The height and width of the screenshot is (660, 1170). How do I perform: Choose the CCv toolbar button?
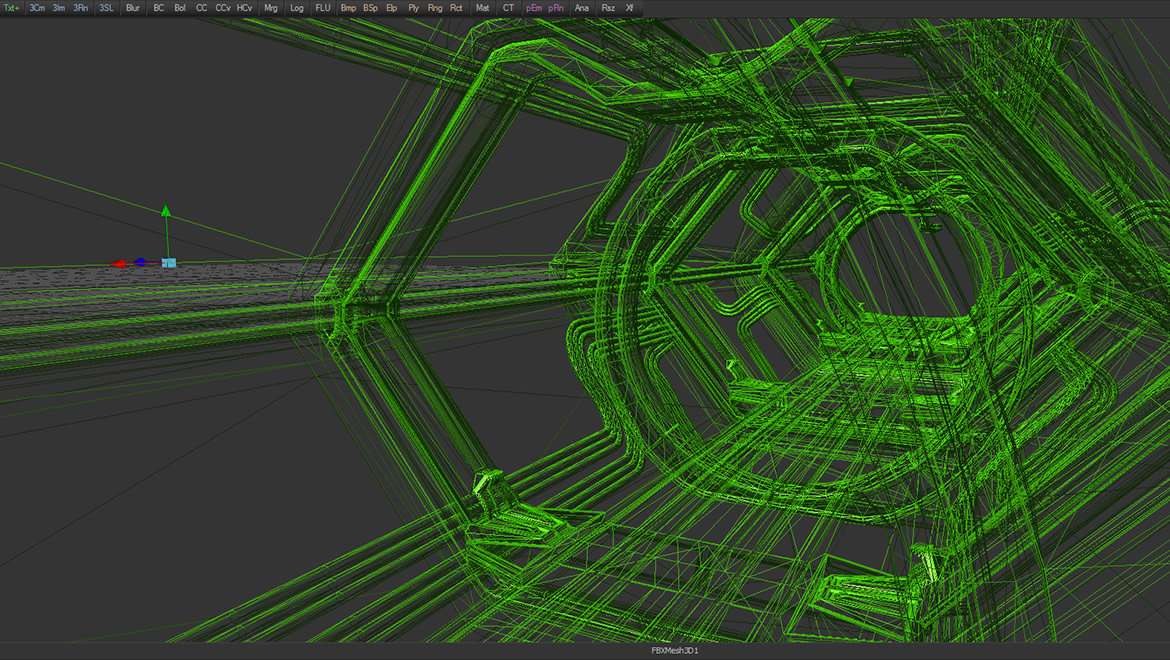(x=222, y=8)
